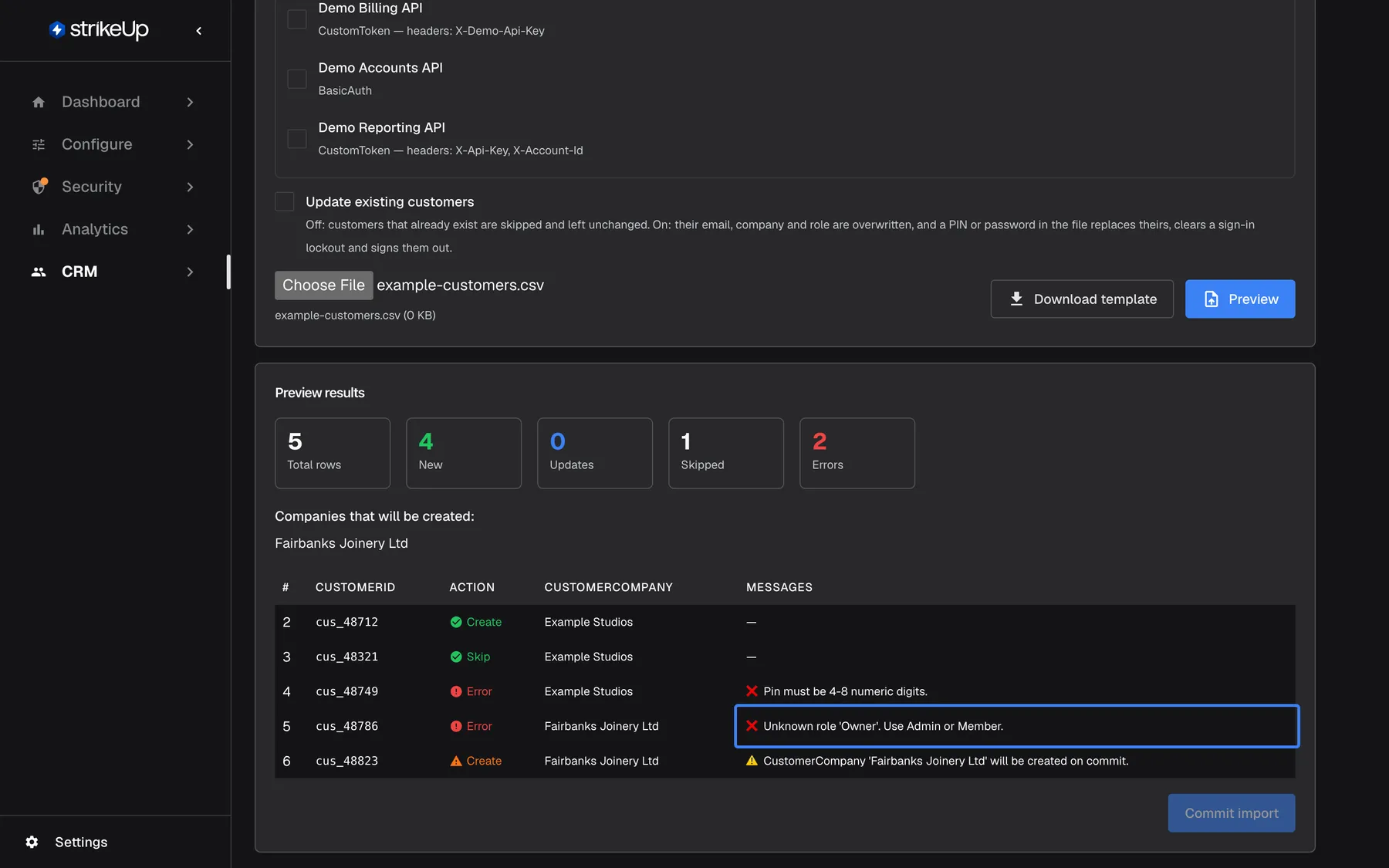
Task: Click the Download template button
Action: (1082, 299)
